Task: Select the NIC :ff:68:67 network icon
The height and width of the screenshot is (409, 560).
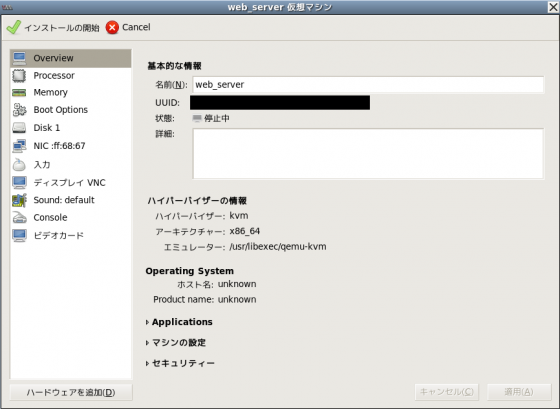Action: click(19, 146)
